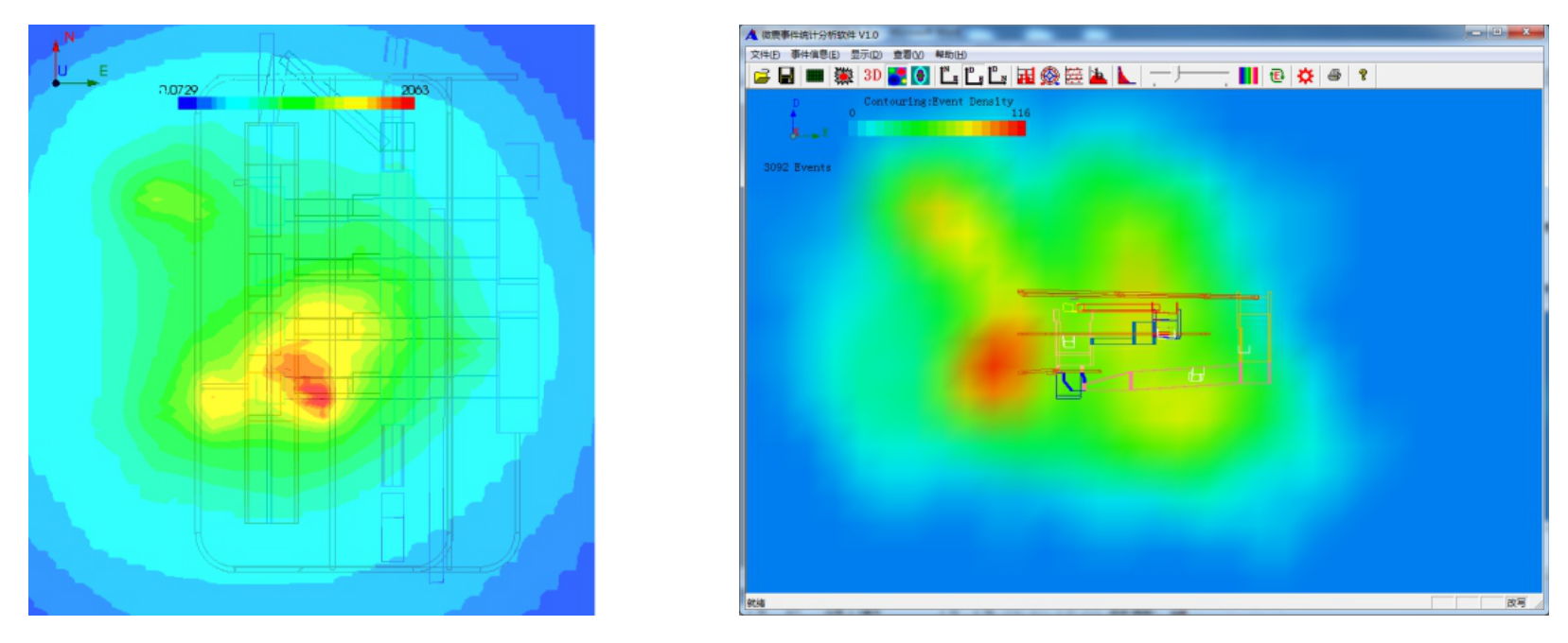Click the teal concentric ellipse icon
This screenshot has height=643, width=1568.
point(920,76)
